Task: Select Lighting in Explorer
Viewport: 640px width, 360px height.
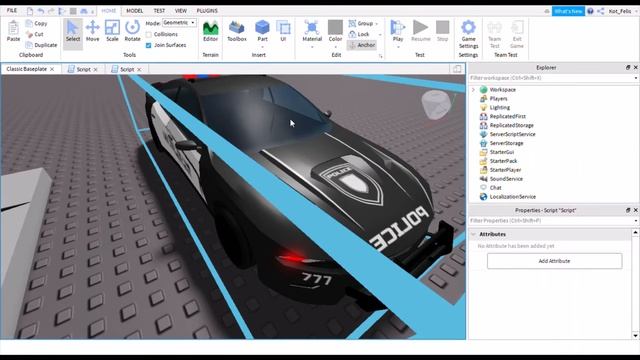Action: coord(500,107)
